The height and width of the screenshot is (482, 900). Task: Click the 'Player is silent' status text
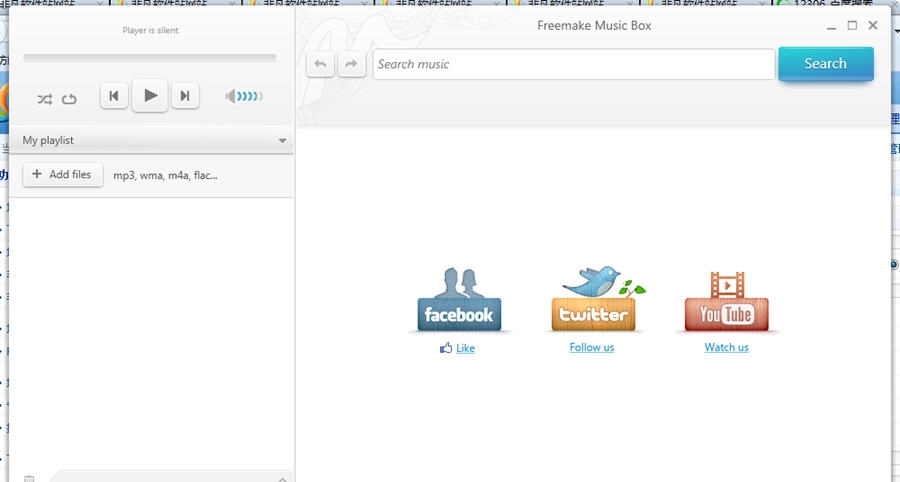click(150, 30)
